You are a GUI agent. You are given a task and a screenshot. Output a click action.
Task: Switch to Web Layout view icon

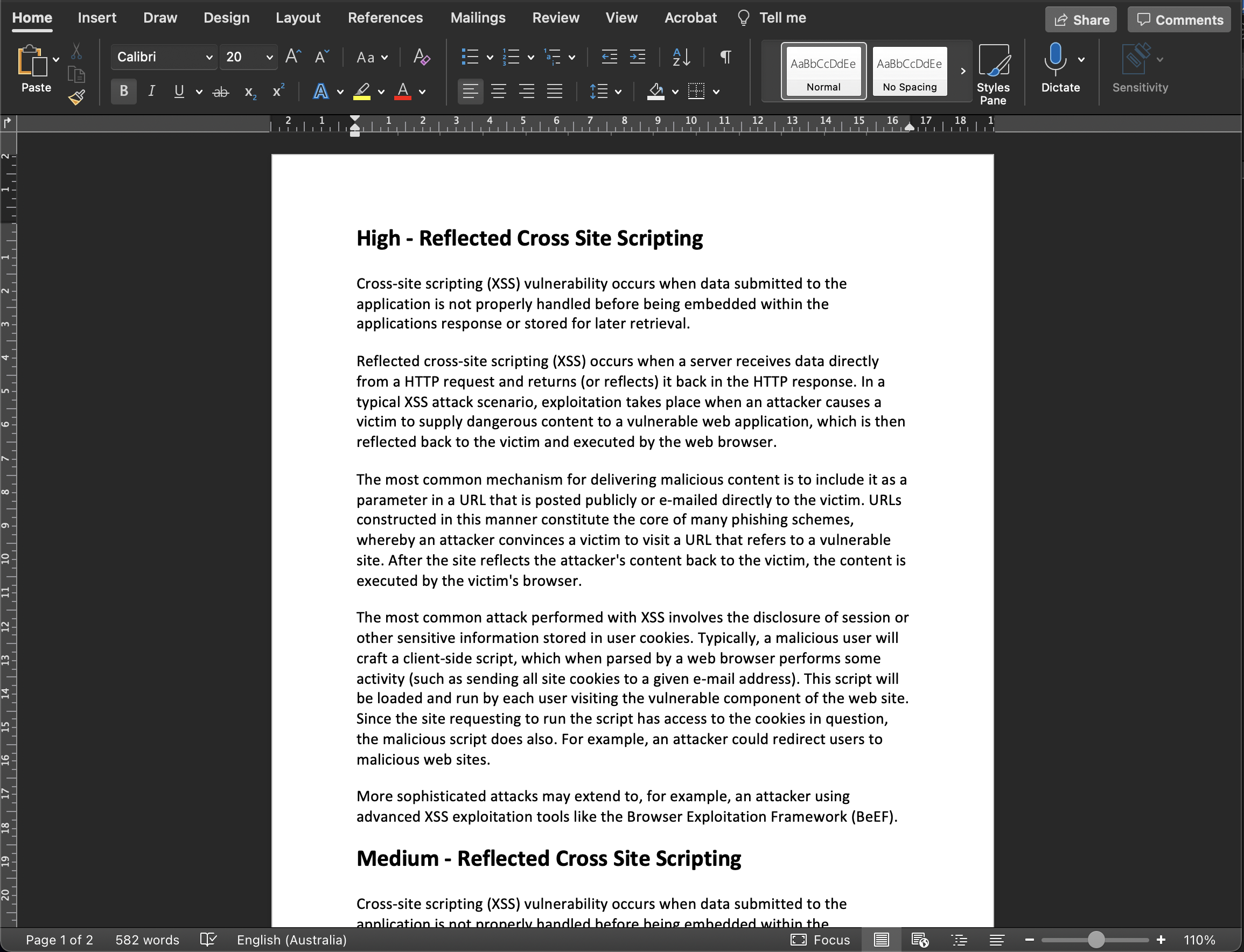(x=919, y=940)
